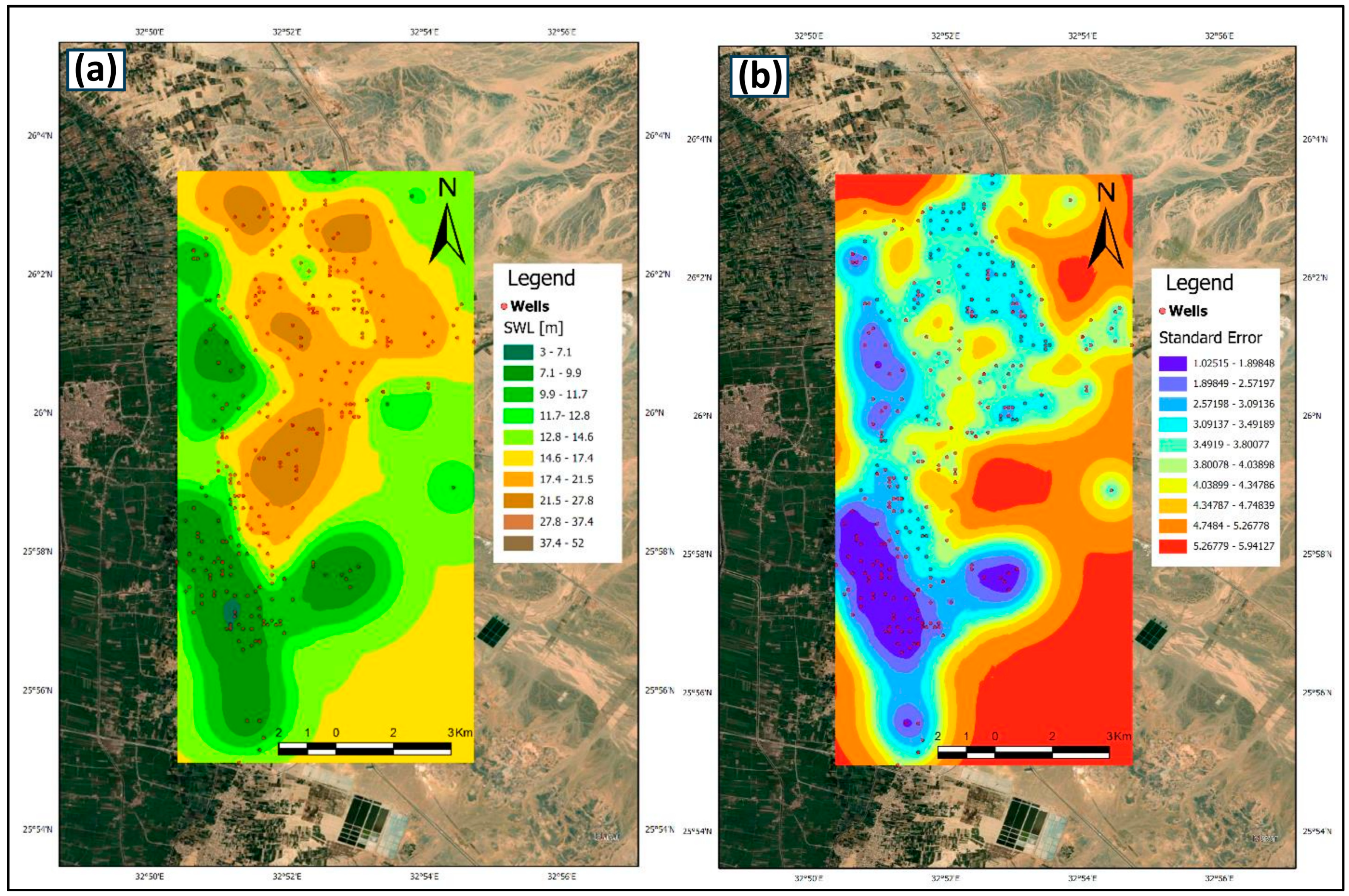This screenshot has width=1349, height=896.
Task: Click the scale bar in map (a)
Action: (364, 748)
